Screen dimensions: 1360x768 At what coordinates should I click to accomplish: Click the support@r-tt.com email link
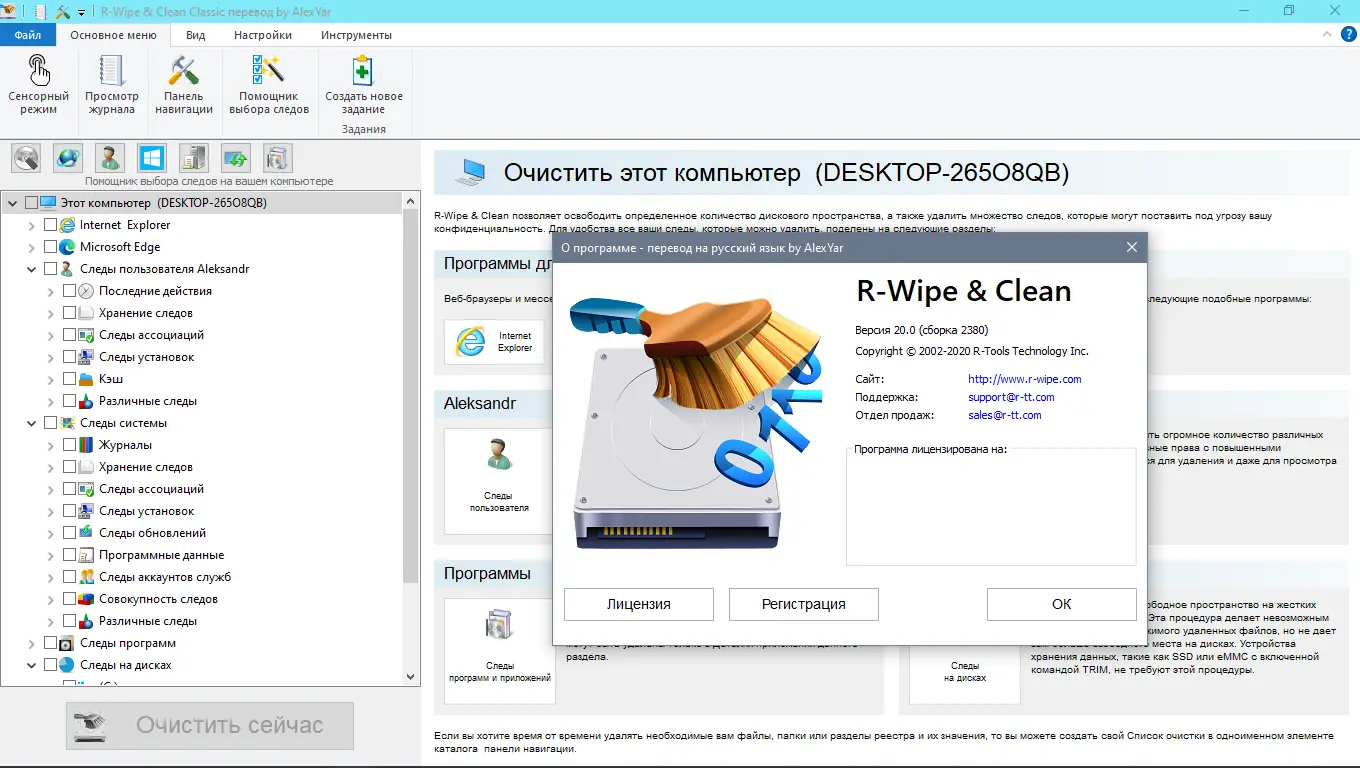tap(1011, 397)
